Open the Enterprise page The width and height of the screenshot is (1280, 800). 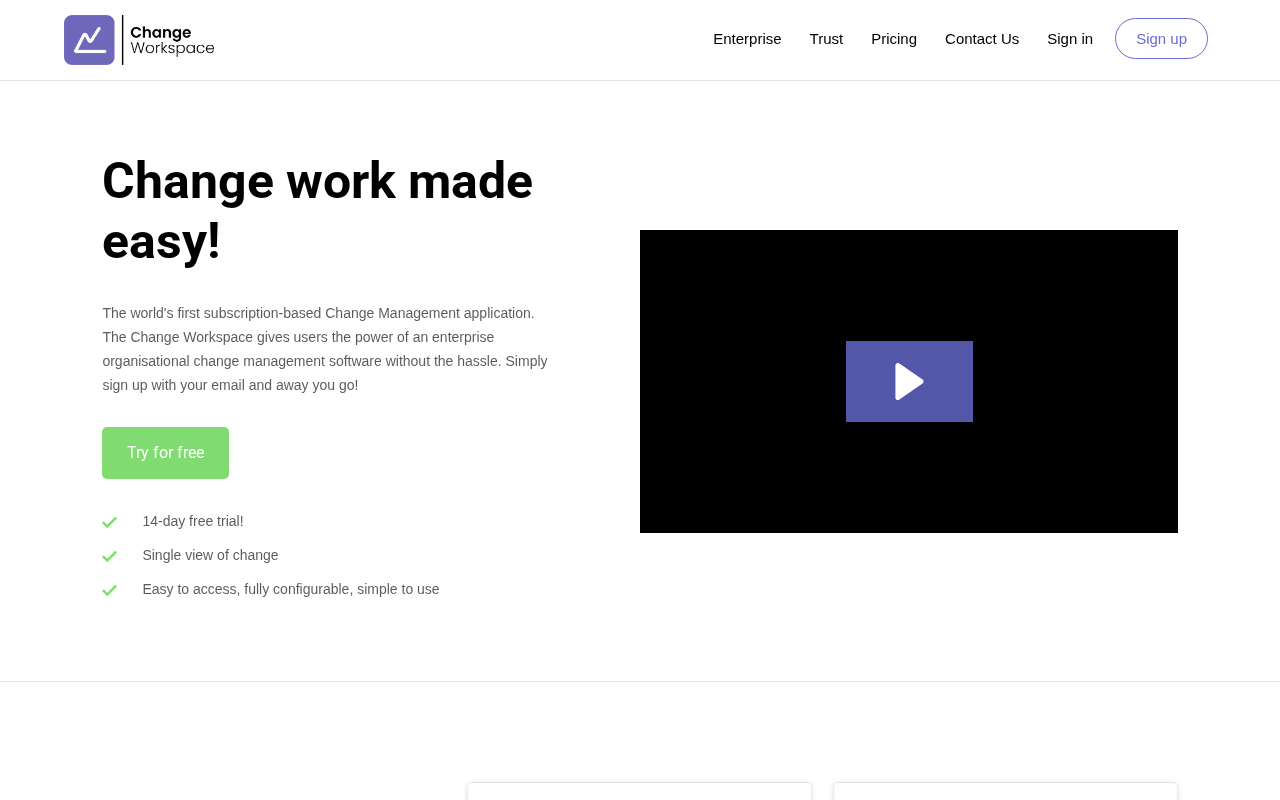[747, 39]
